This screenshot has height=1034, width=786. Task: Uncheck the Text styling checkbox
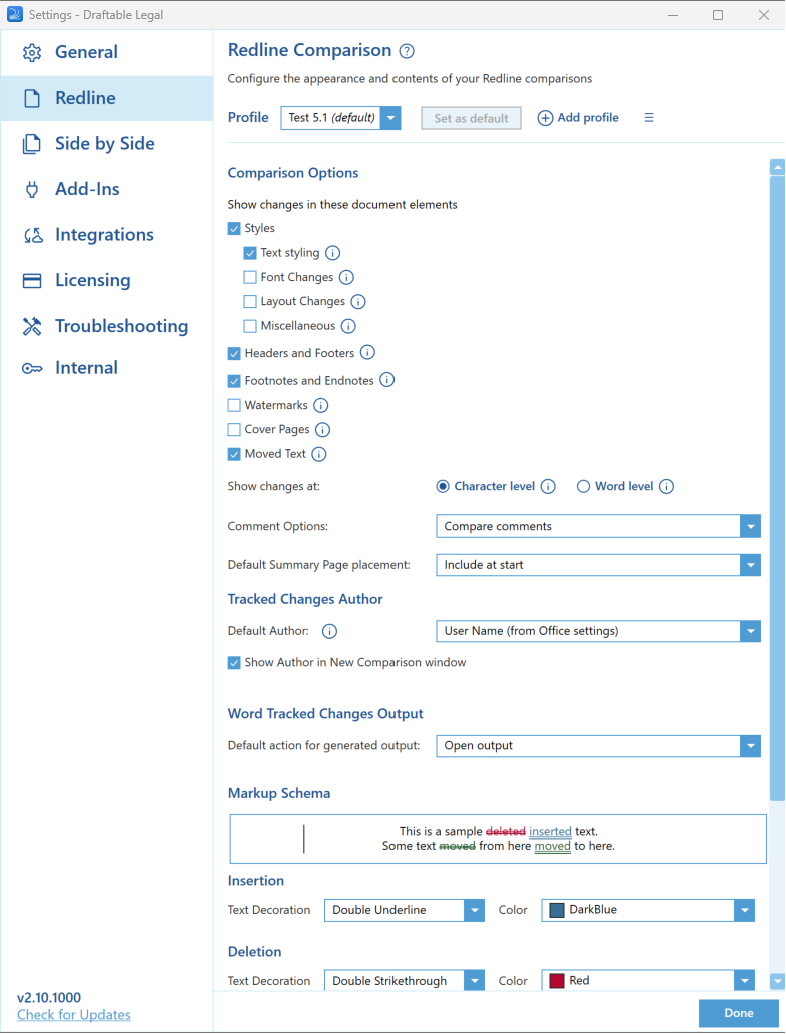[250, 253]
